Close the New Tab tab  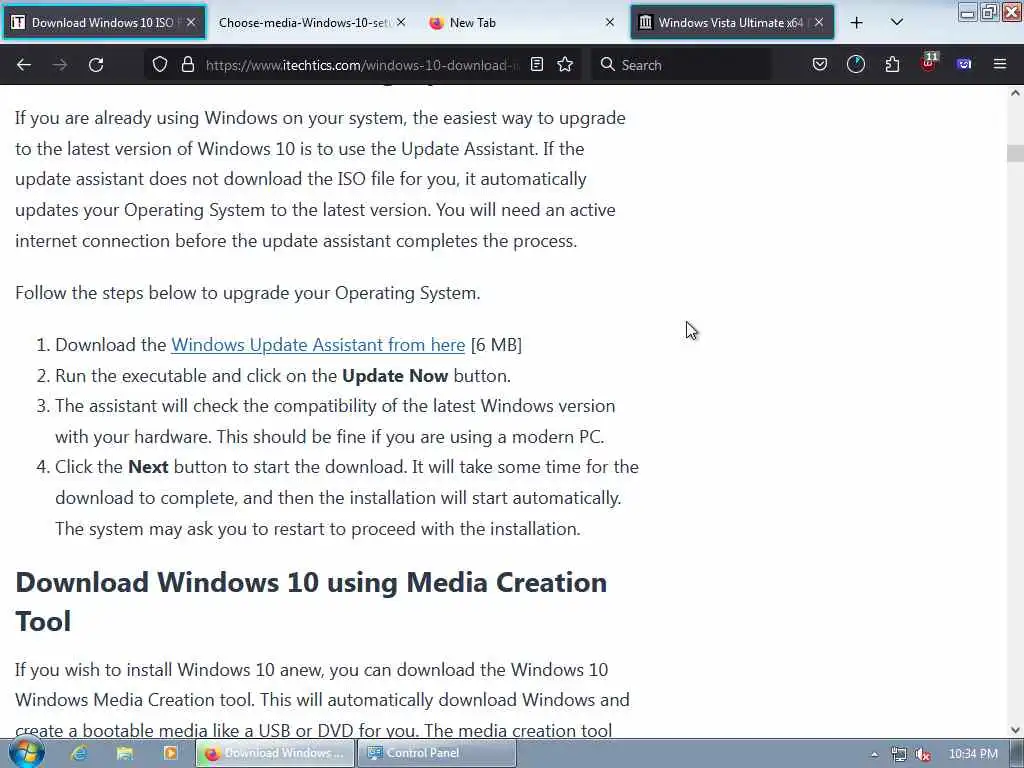pyautogui.click(x=609, y=22)
